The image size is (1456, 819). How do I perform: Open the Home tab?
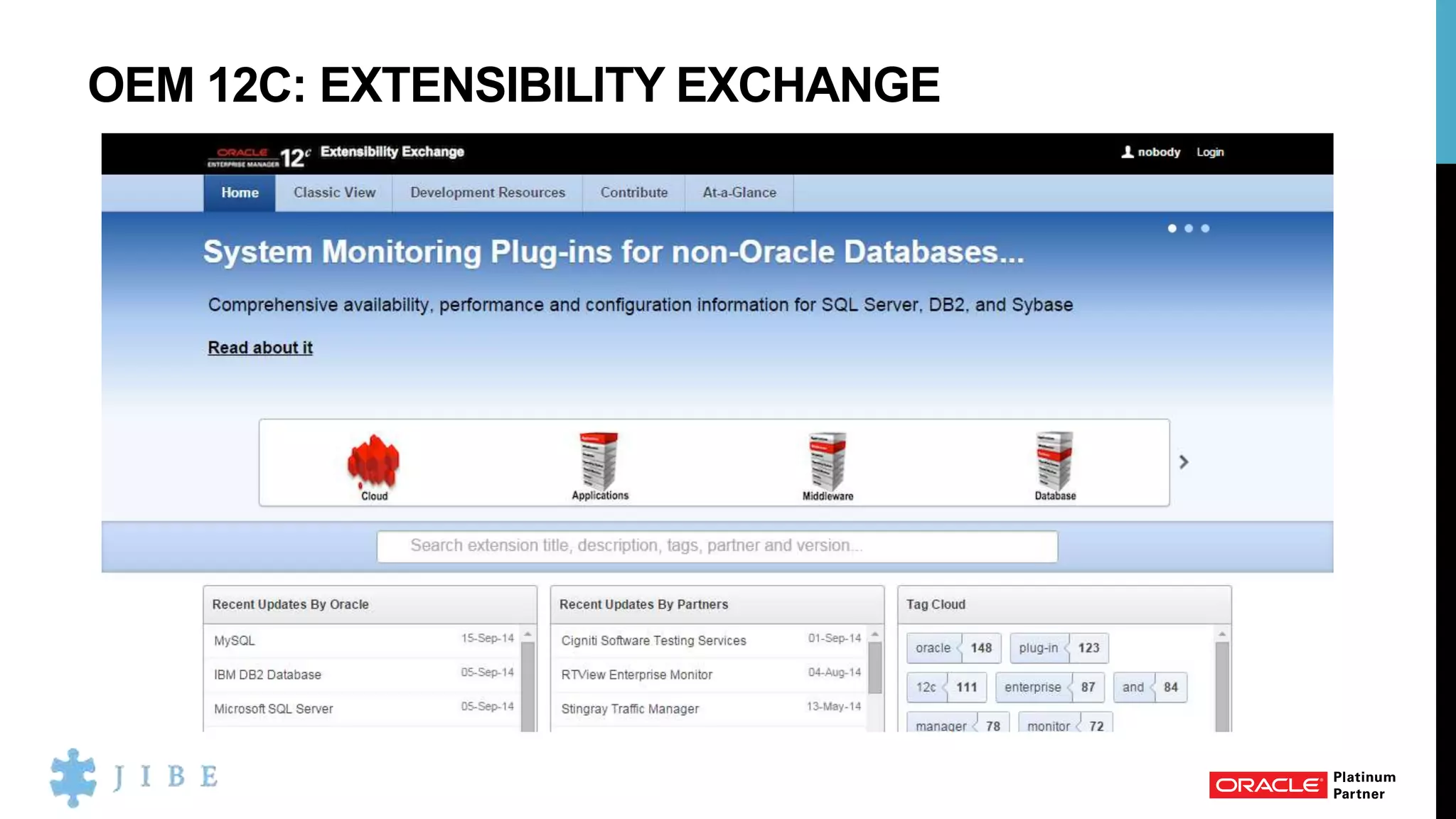[x=240, y=193]
